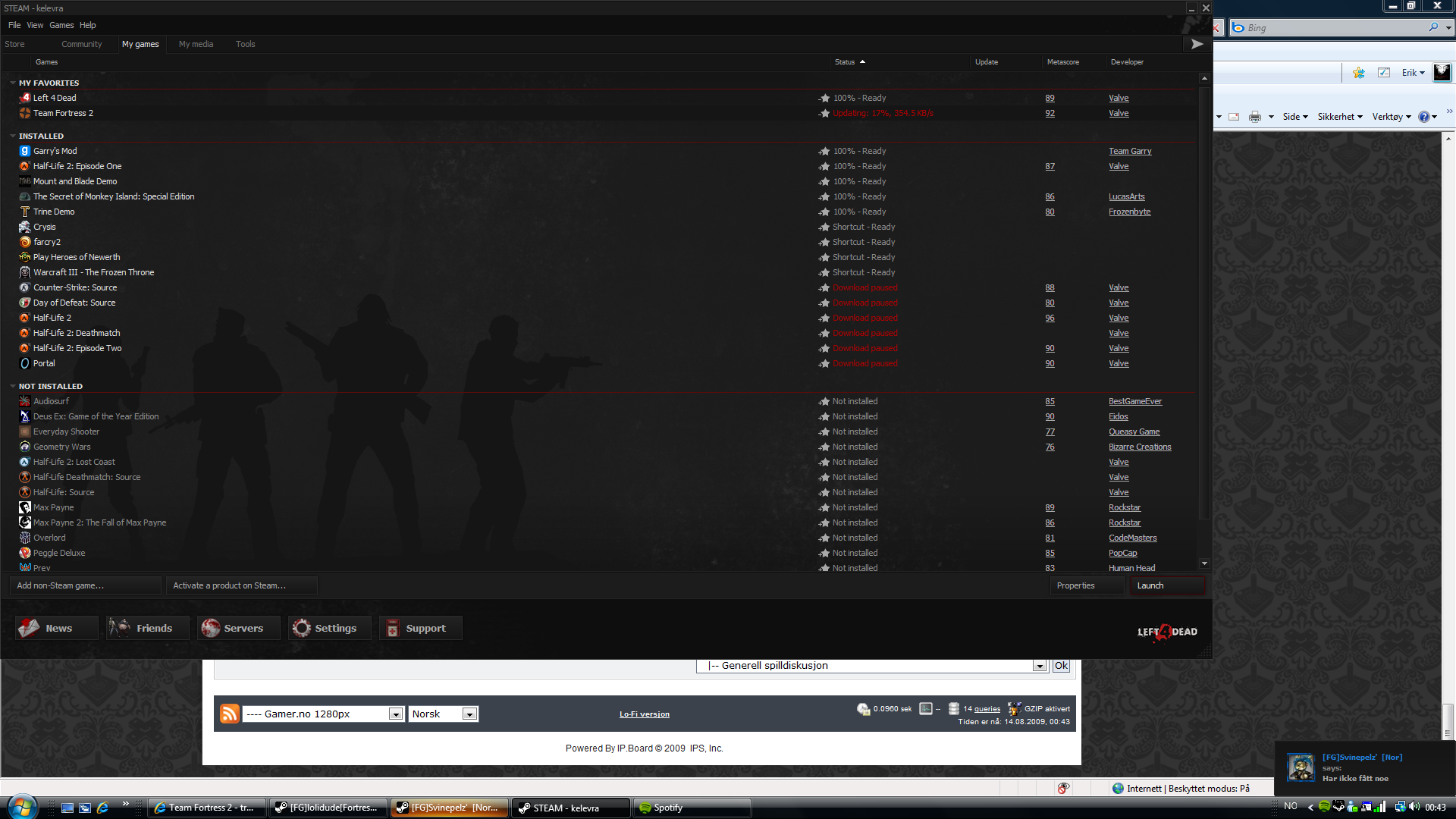Click the News button icon
The width and height of the screenshot is (1456, 819).
click(x=29, y=628)
